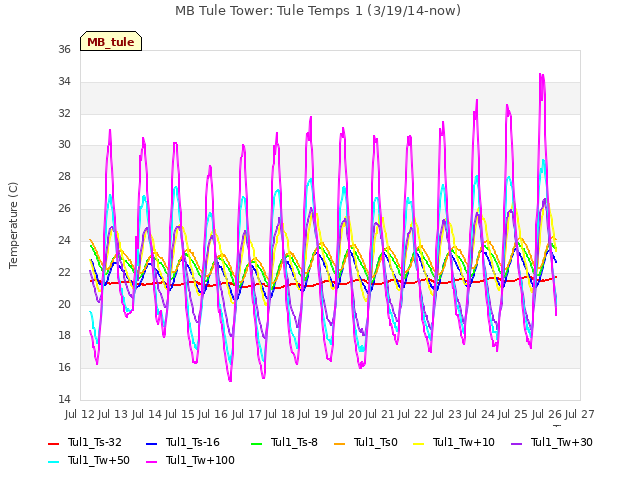This screenshot has height=480, width=640.
Task: Click the 26 y-axis tick label
Action: coord(64,209)
